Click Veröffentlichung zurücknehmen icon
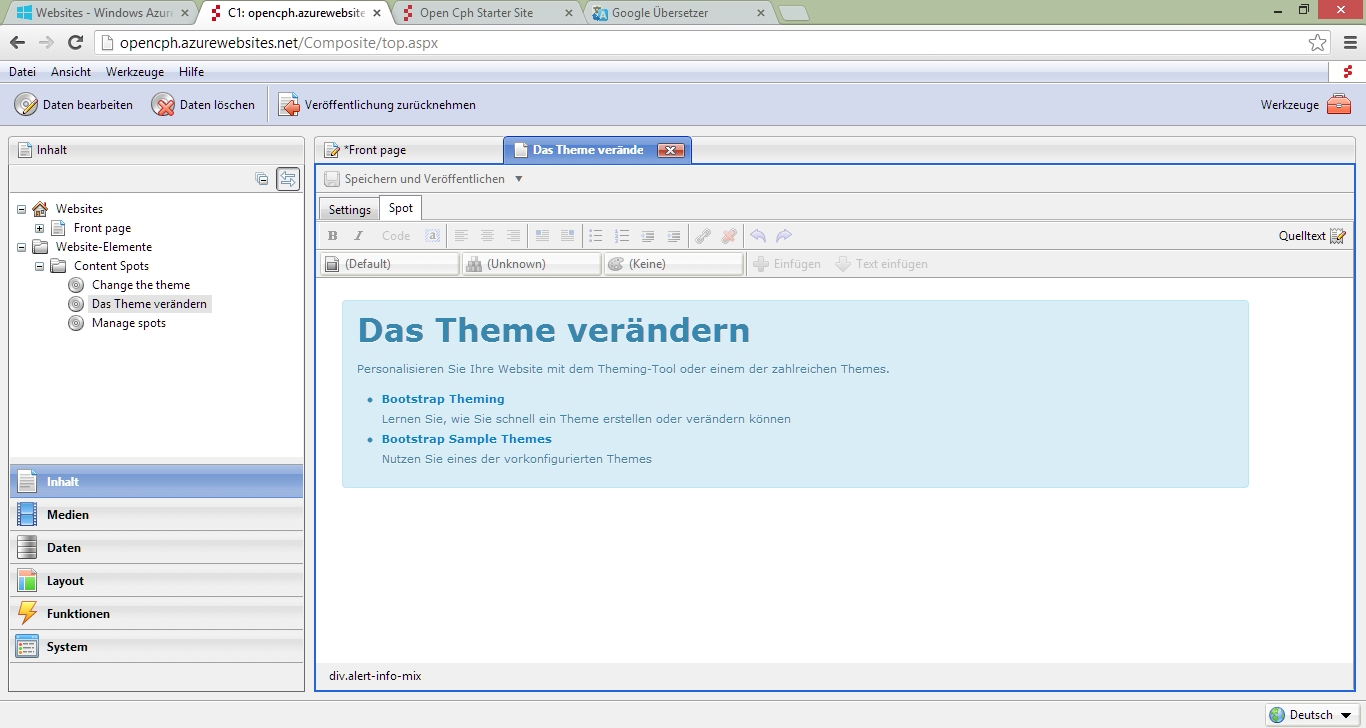The height and width of the screenshot is (728, 1366). click(289, 105)
